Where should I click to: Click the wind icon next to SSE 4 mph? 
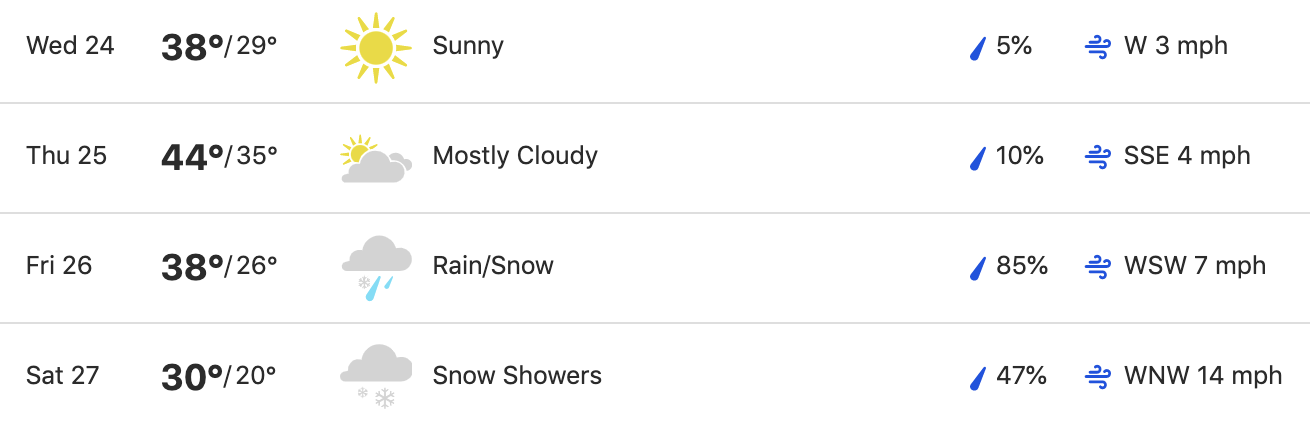coord(1098,157)
